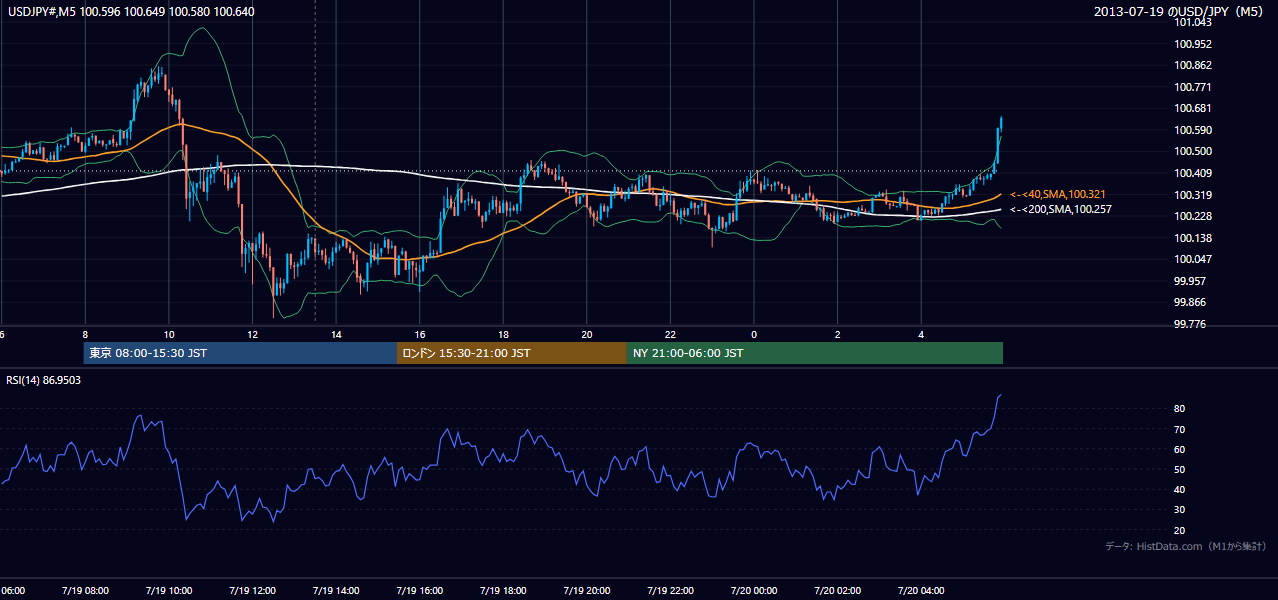Click hour marker 16 under price chart
This screenshot has width=1278, height=600.
pyautogui.click(x=420, y=335)
